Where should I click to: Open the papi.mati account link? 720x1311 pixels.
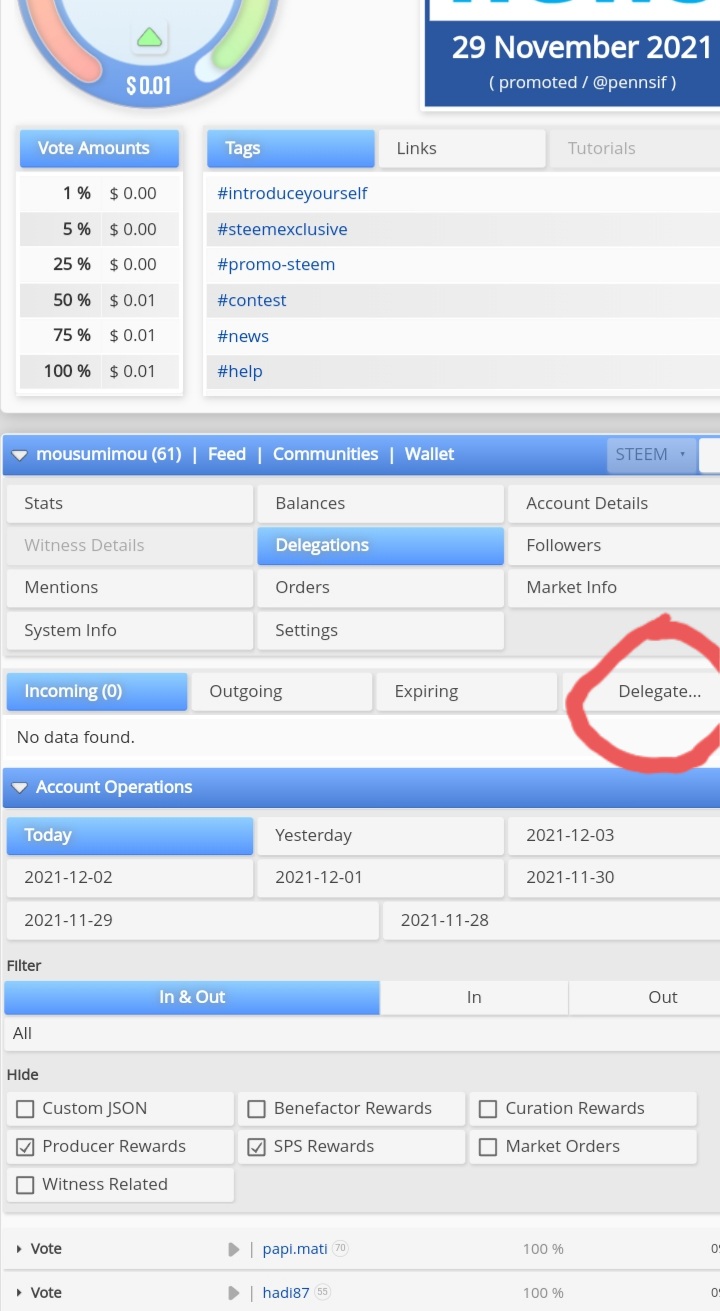(x=295, y=1249)
